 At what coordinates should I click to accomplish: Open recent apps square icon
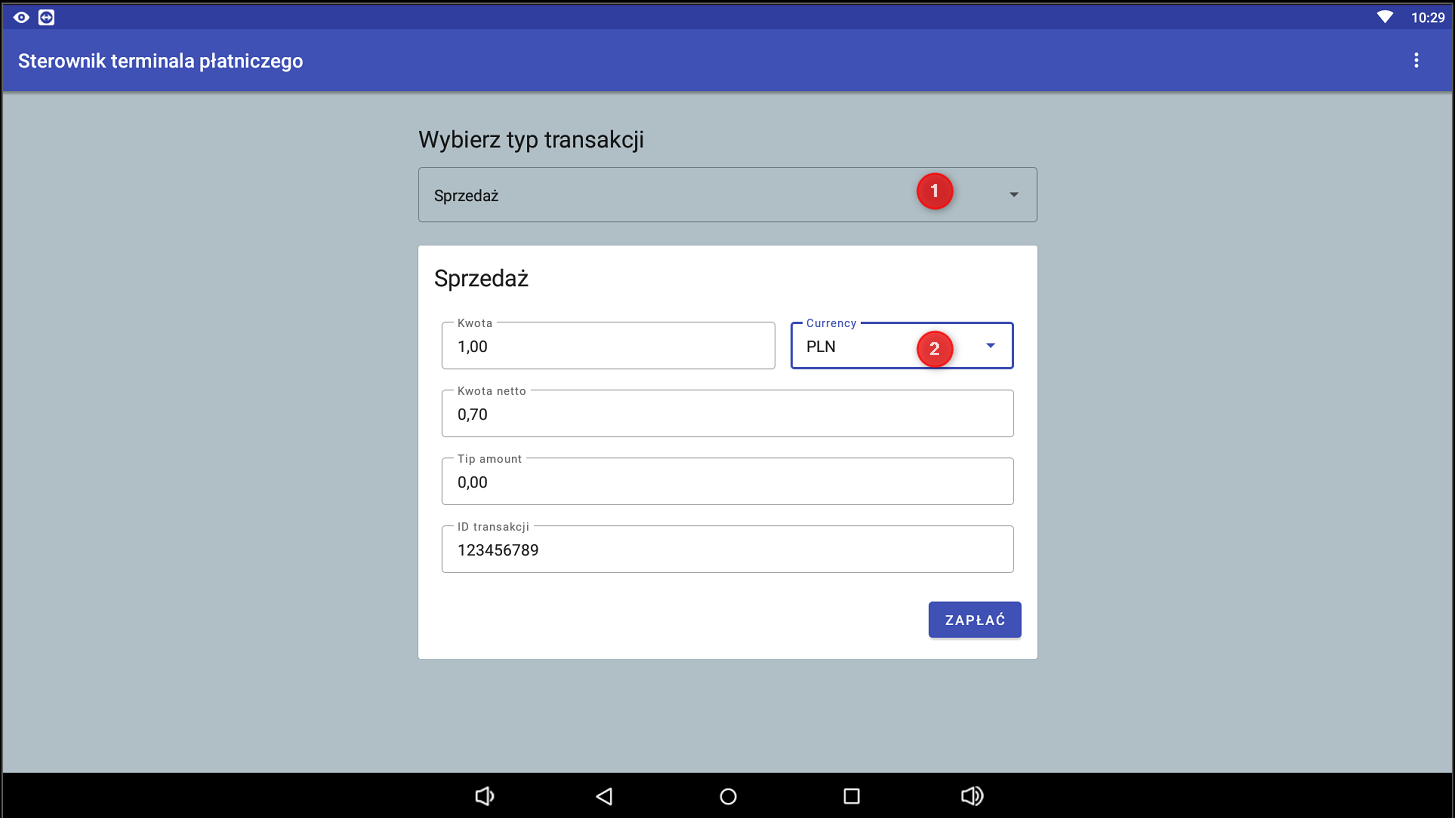(851, 796)
